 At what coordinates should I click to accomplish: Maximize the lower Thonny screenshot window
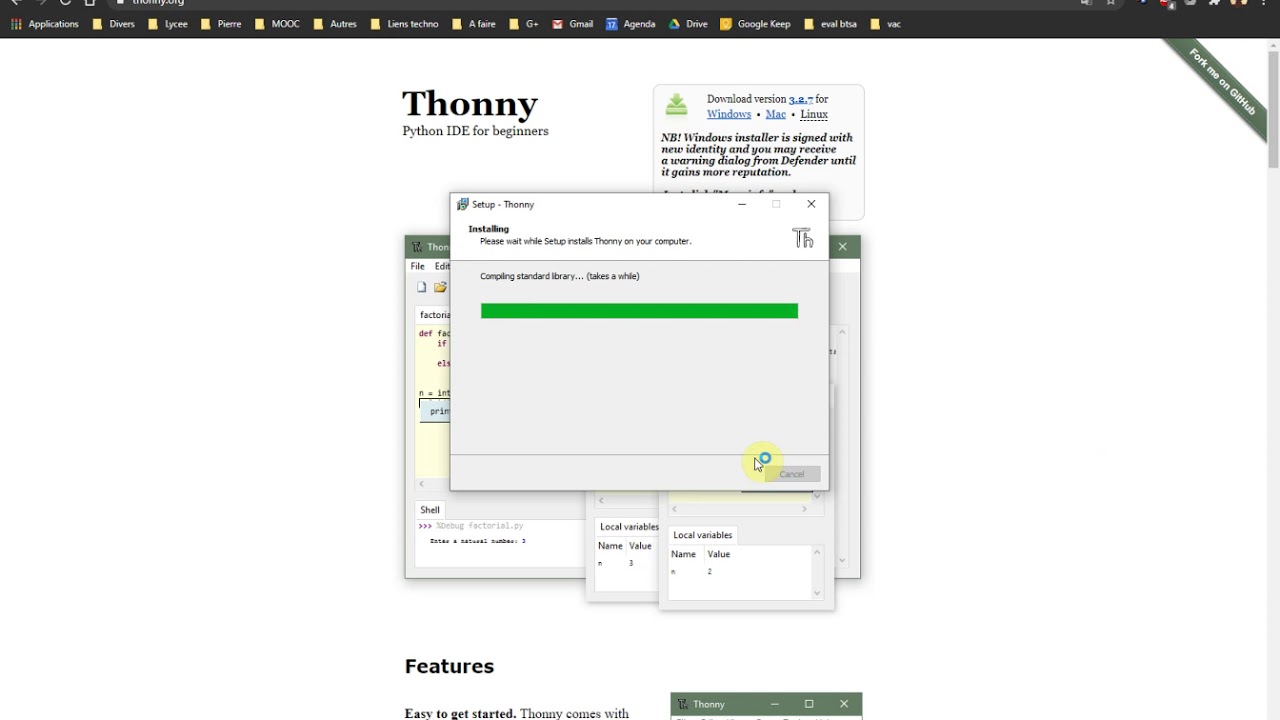coord(809,704)
